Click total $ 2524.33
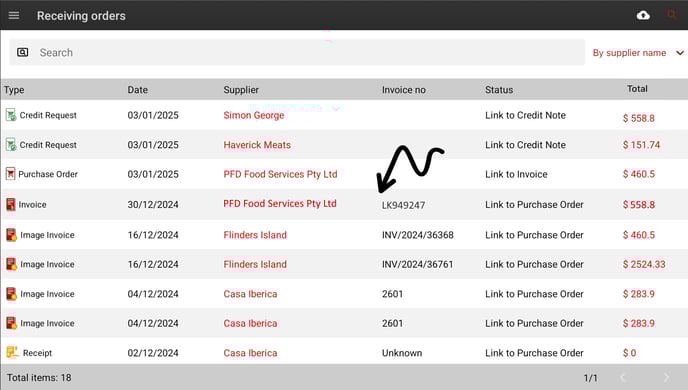688x390 pixels. [x=644, y=264]
